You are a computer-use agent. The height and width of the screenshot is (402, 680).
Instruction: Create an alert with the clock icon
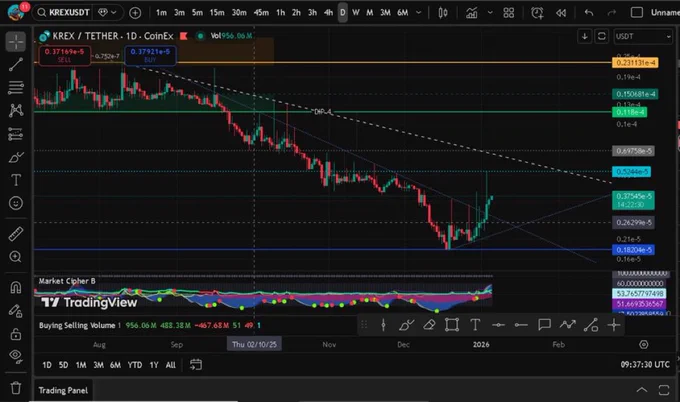[x=537, y=13]
